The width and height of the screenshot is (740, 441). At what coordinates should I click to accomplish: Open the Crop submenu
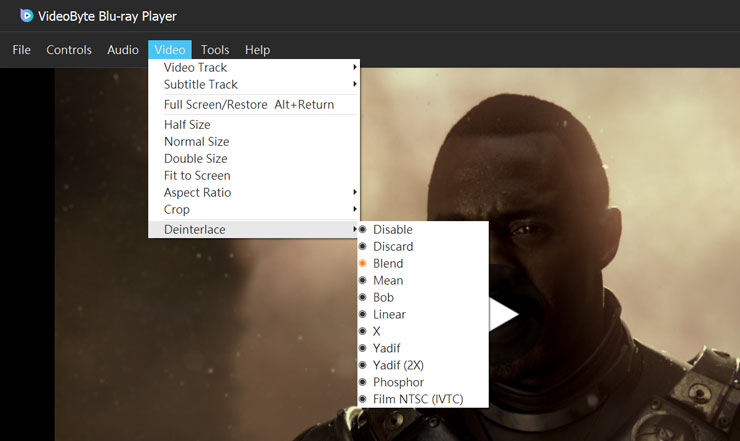click(x=177, y=210)
